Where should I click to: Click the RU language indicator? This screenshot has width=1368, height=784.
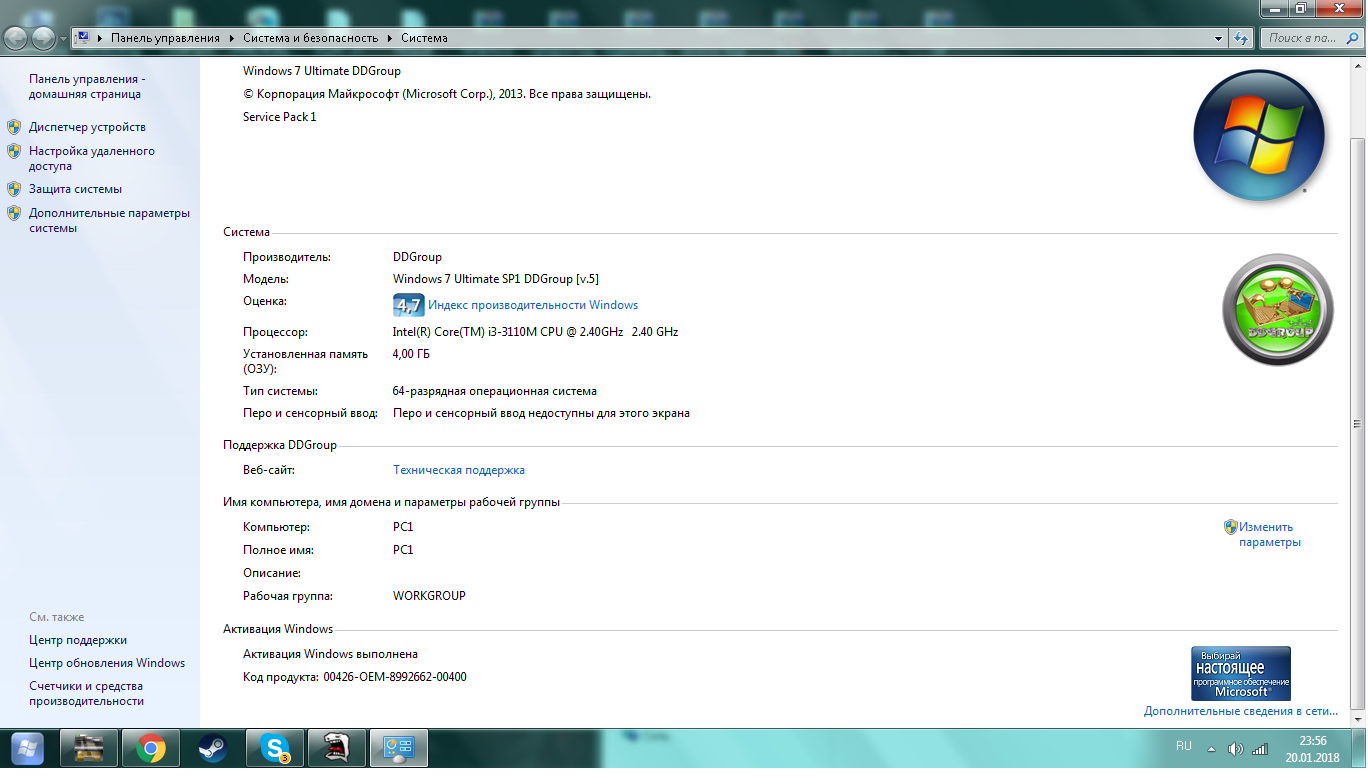pyautogui.click(x=1184, y=747)
